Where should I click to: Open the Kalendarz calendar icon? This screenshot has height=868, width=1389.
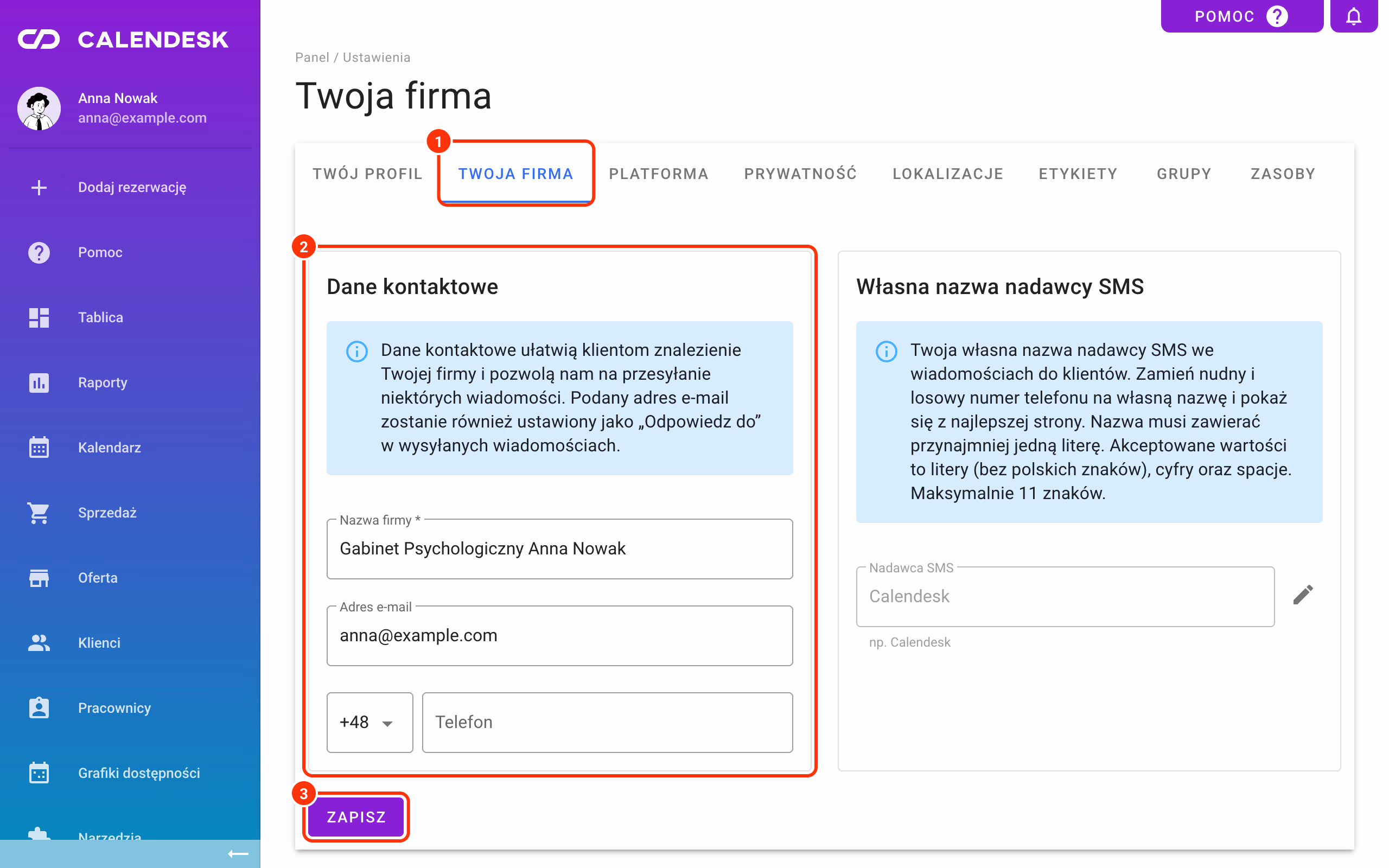pos(39,447)
